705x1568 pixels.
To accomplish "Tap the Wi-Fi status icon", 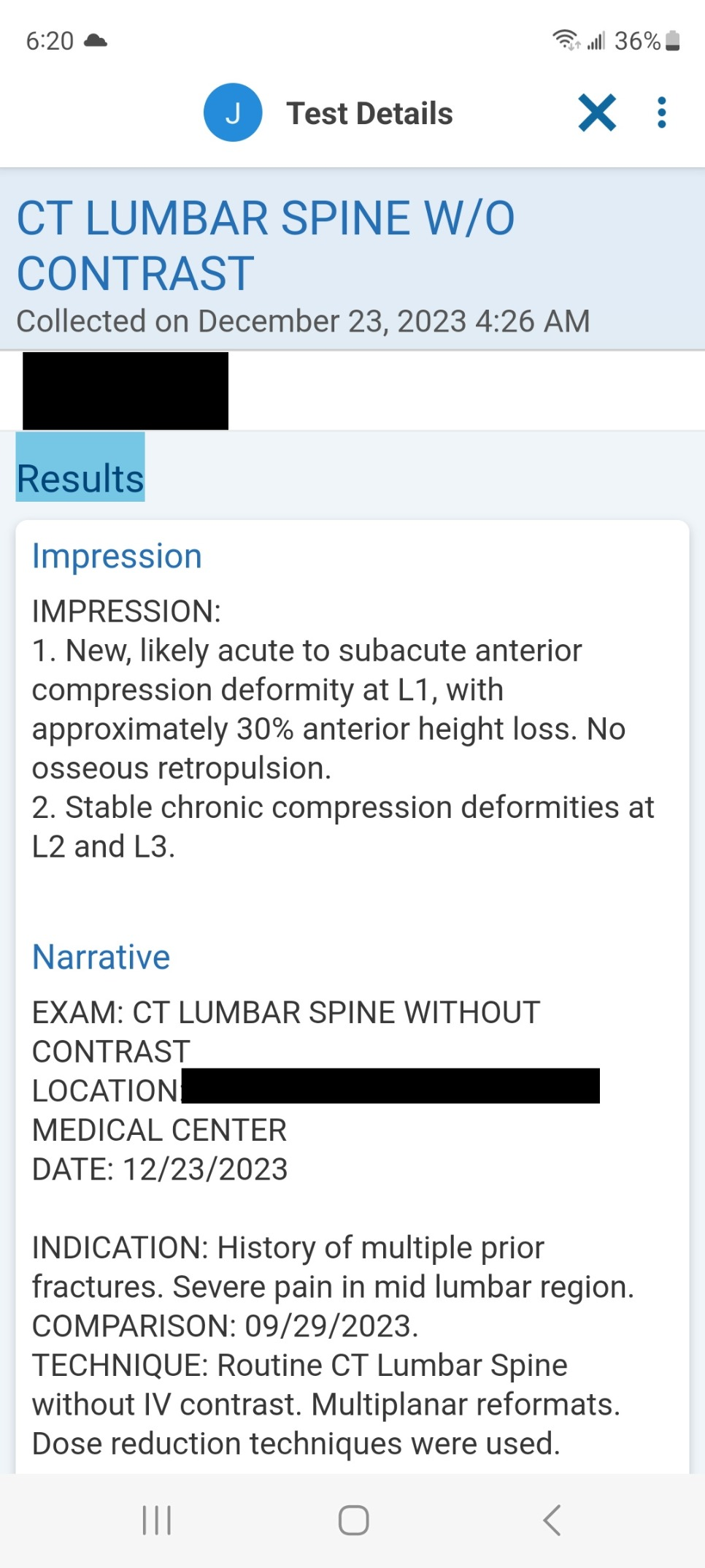I will click(x=565, y=40).
